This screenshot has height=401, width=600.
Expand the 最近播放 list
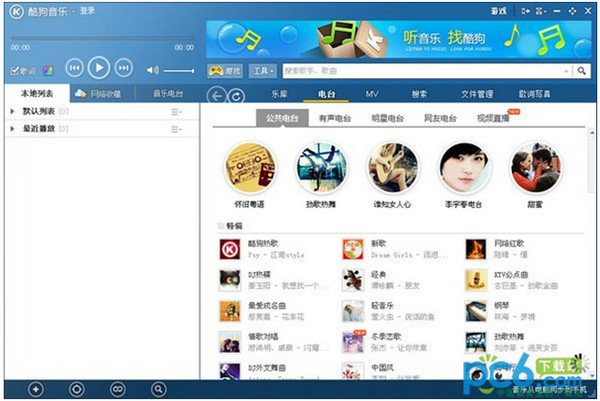click(11, 130)
